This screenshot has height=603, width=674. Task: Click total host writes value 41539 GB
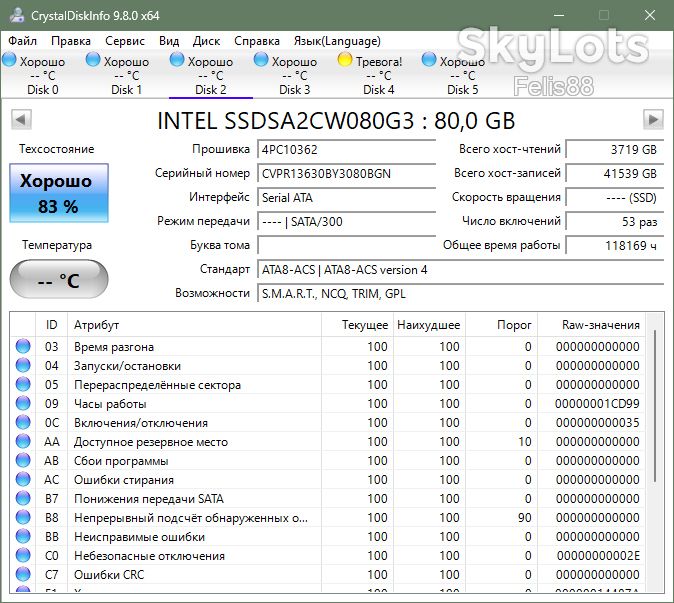[x=615, y=174]
